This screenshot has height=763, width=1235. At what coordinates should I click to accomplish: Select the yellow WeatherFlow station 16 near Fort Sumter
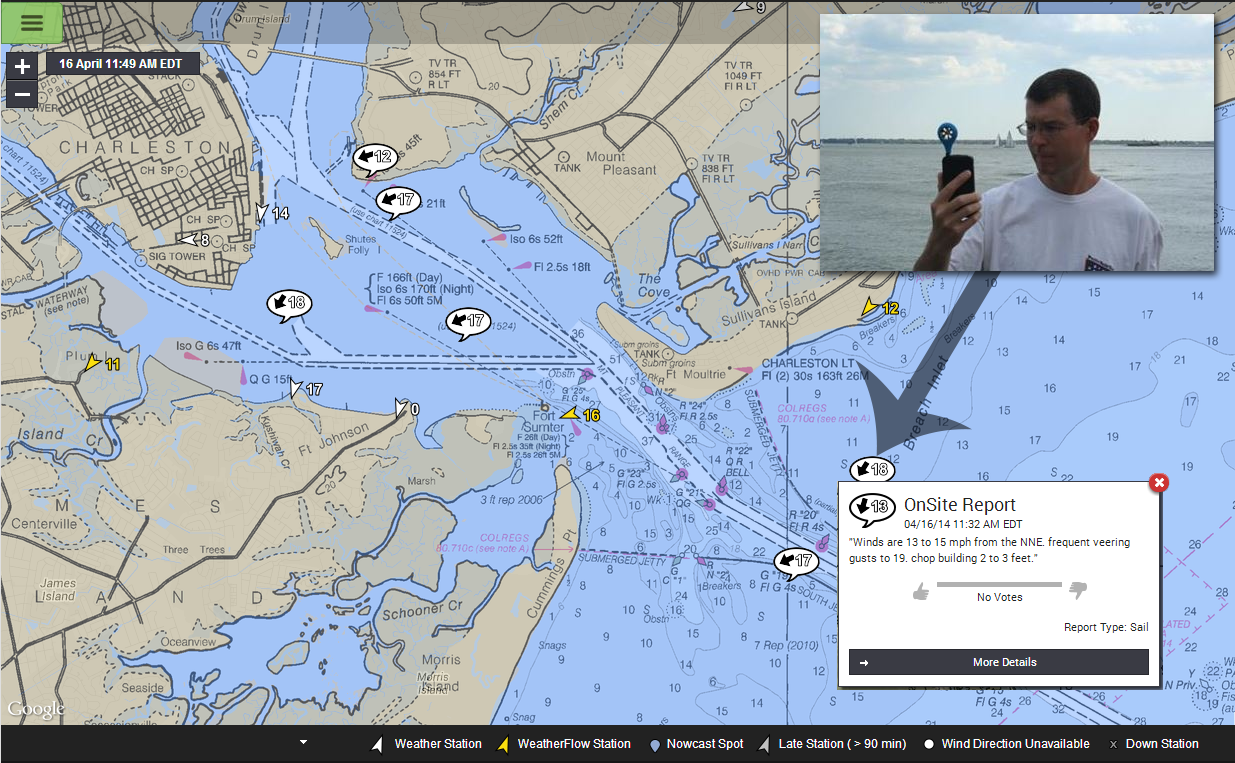(x=579, y=414)
